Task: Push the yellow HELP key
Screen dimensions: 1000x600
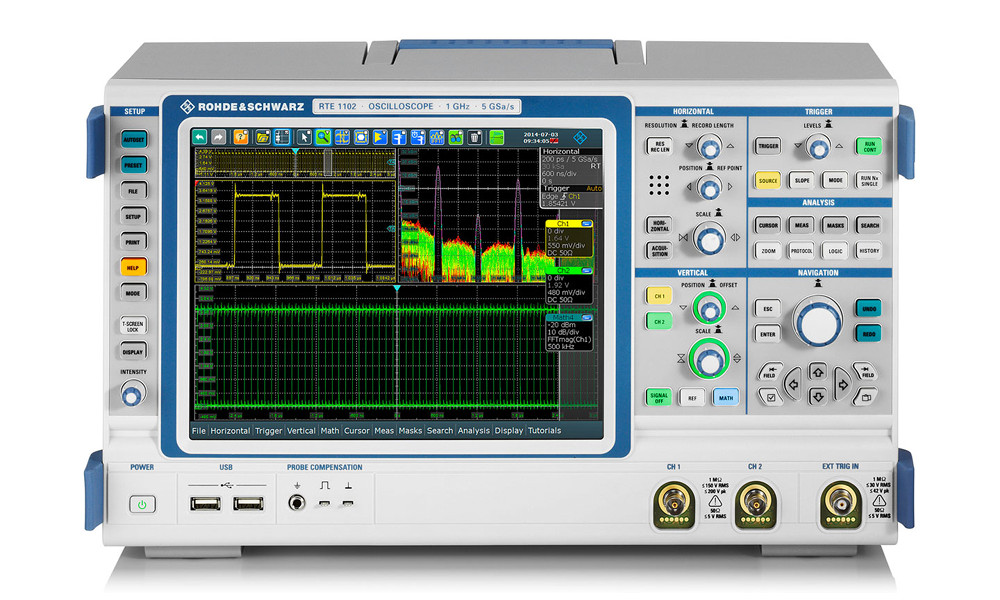Action: 133,267
